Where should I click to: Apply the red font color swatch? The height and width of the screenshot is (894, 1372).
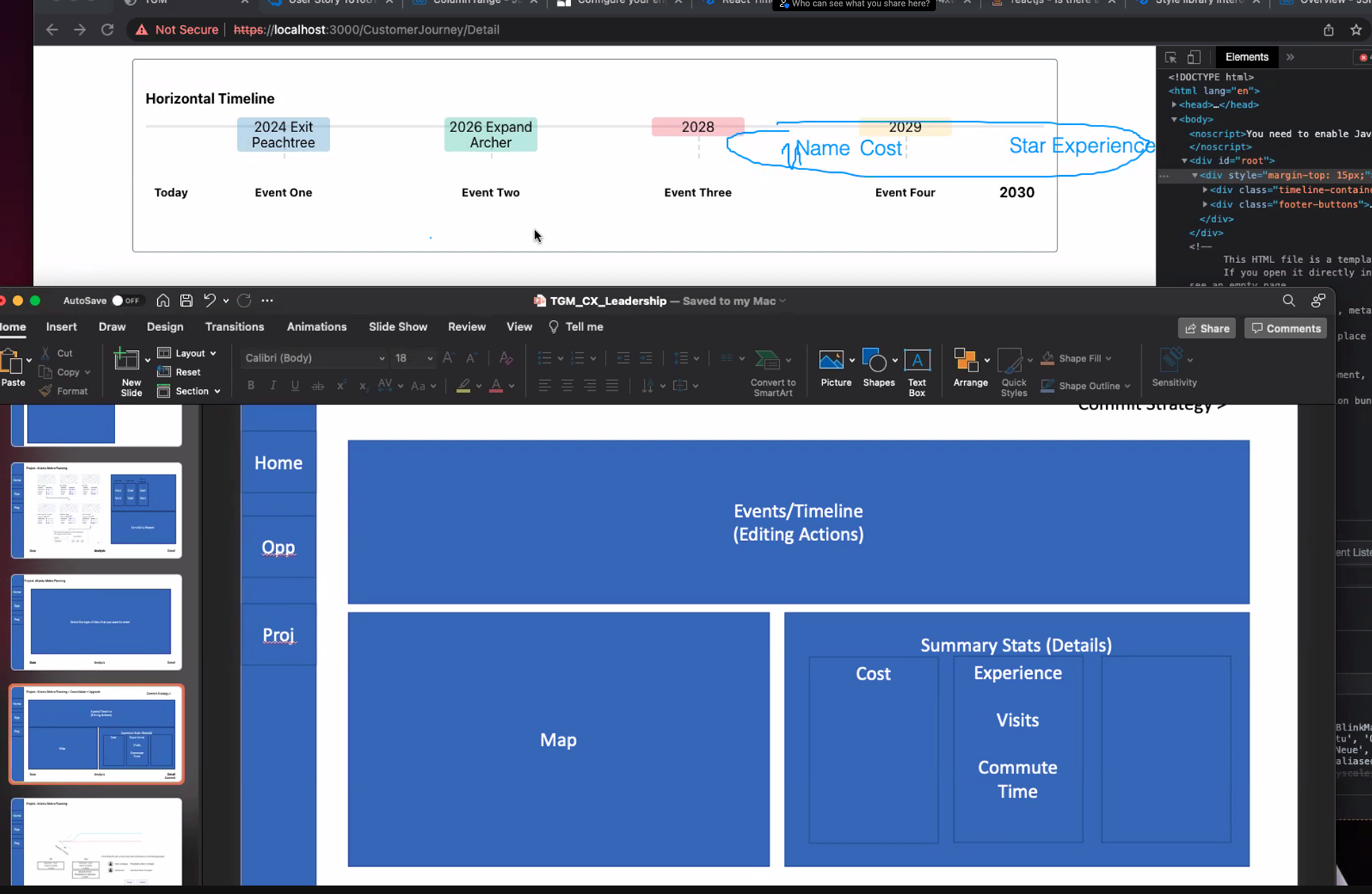pos(496,386)
